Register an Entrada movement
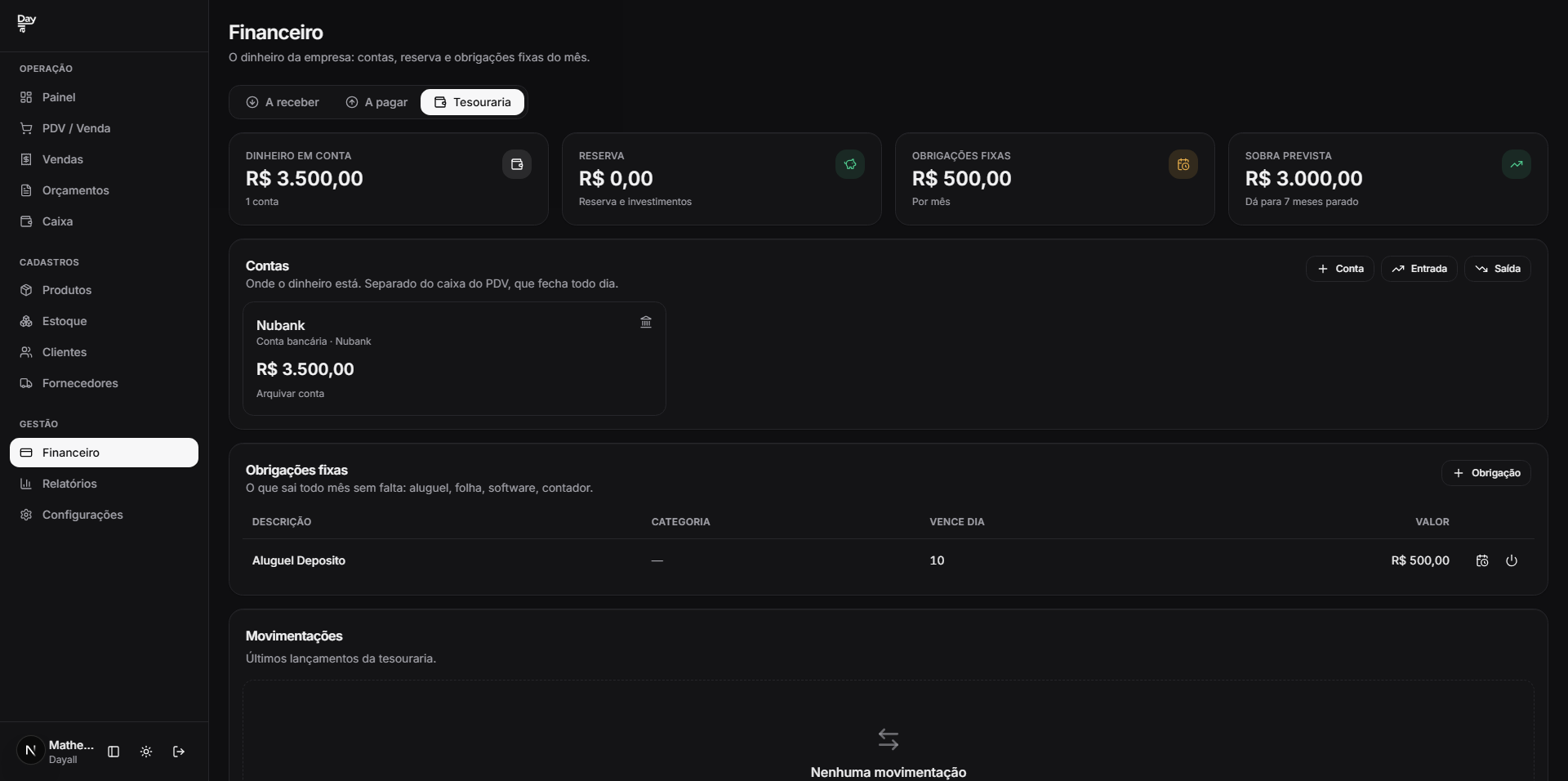This screenshot has width=1568, height=781. point(1419,269)
